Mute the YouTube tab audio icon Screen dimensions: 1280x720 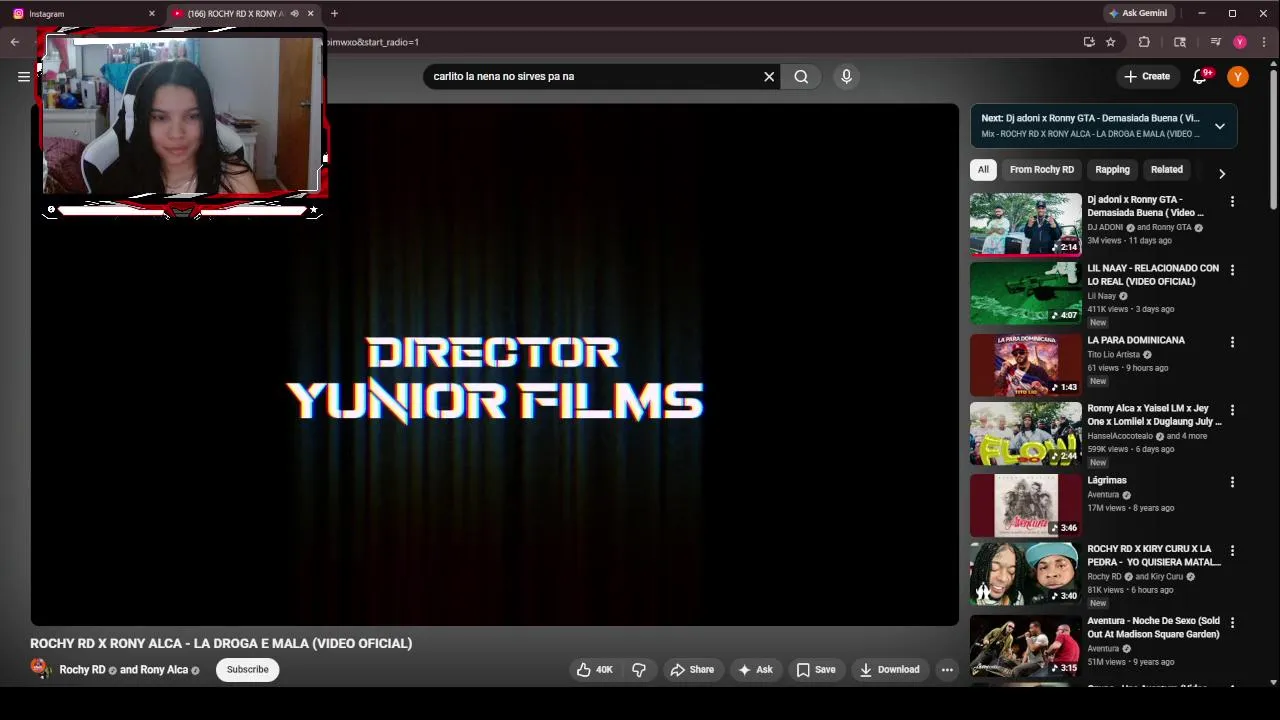[294, 14]
